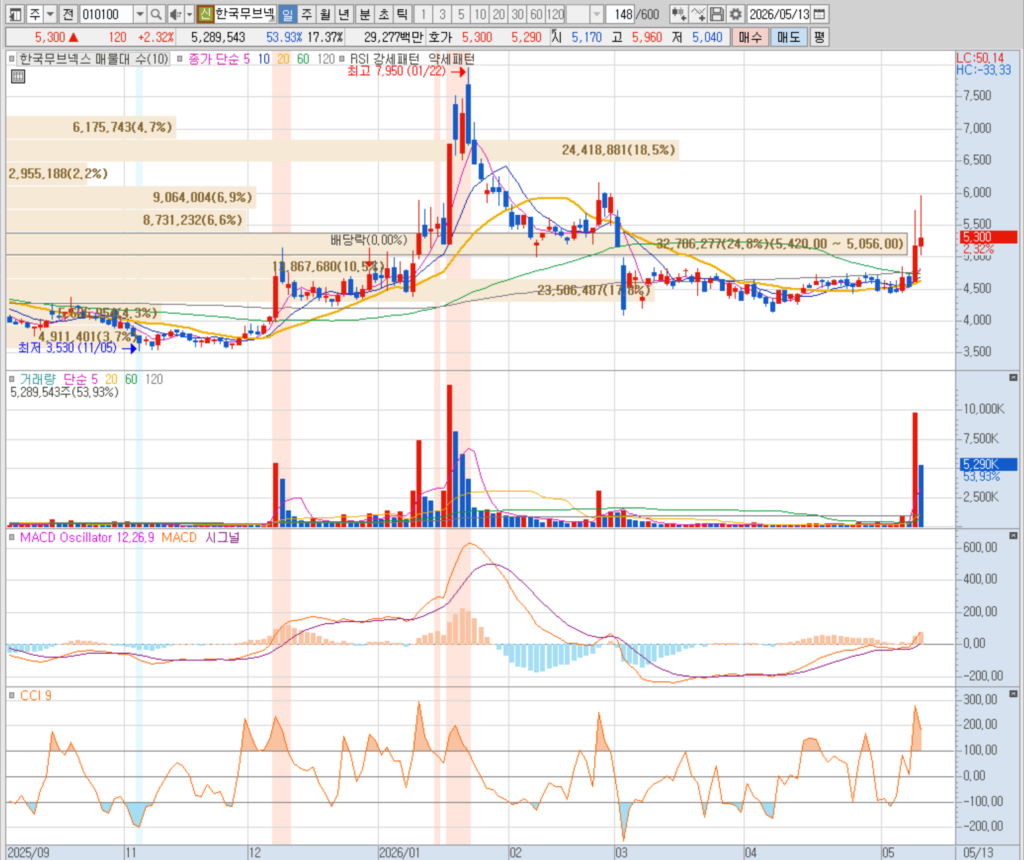Open dropdown arrow next to 주 market selector

pos(50,14)
